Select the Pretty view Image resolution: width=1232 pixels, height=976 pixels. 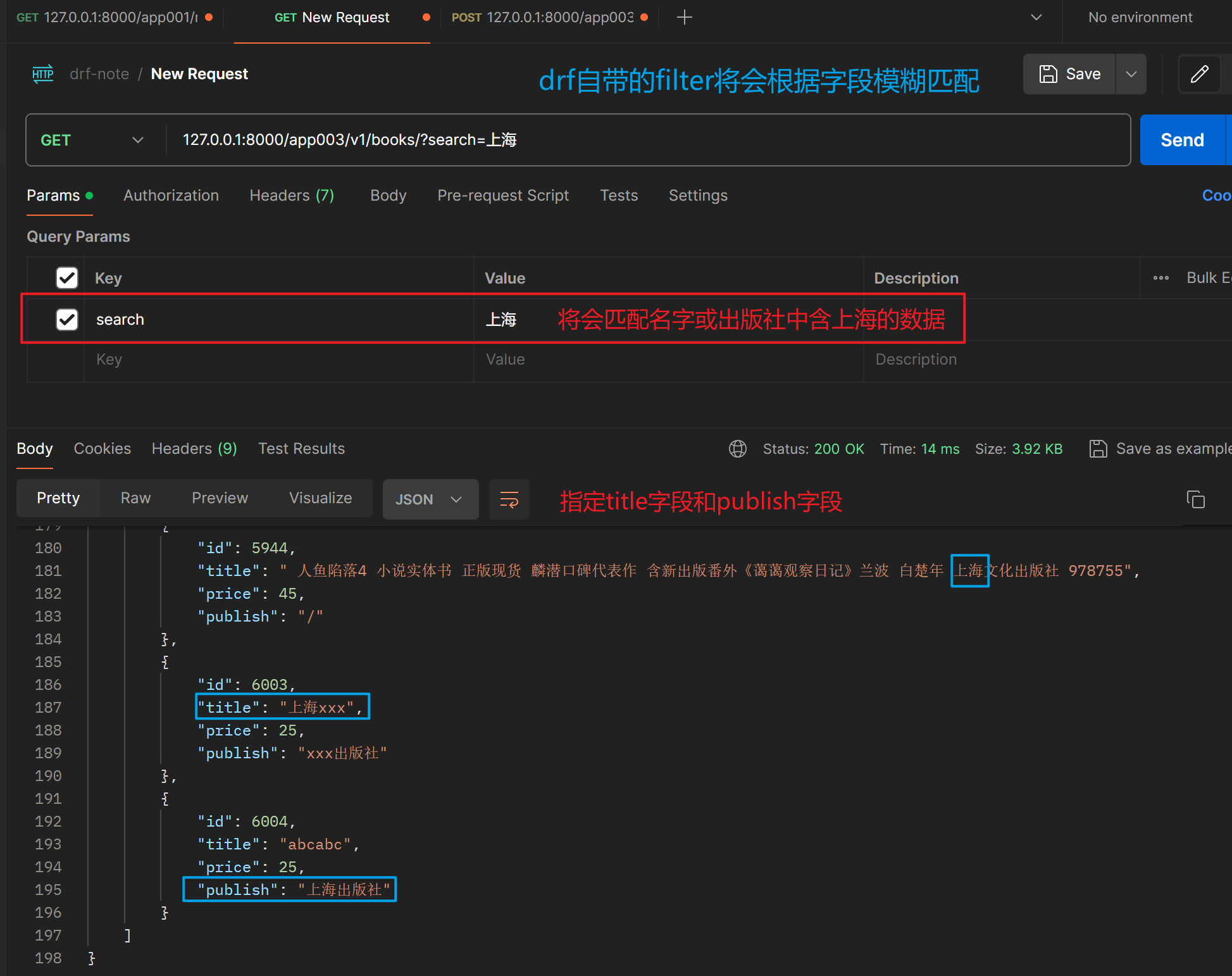pyautogui.click(x=58, y=498)
